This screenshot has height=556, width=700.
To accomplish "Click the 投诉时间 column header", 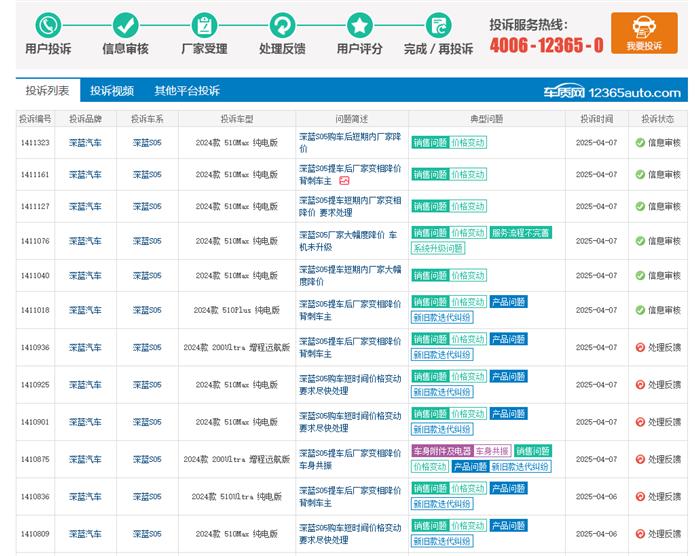I will click(596, 119).
